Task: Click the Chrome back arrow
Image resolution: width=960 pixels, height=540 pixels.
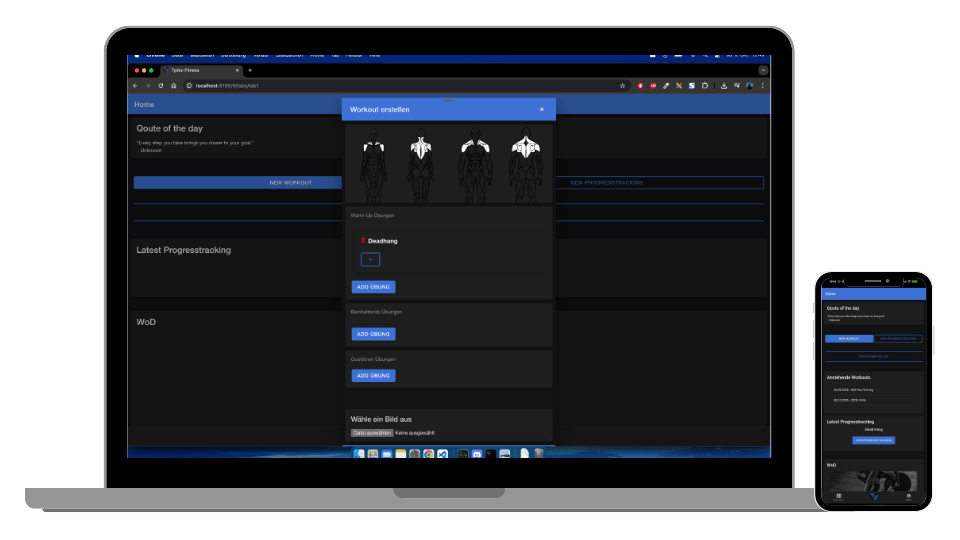Action: pyautogui.click(x=135, y=86)
